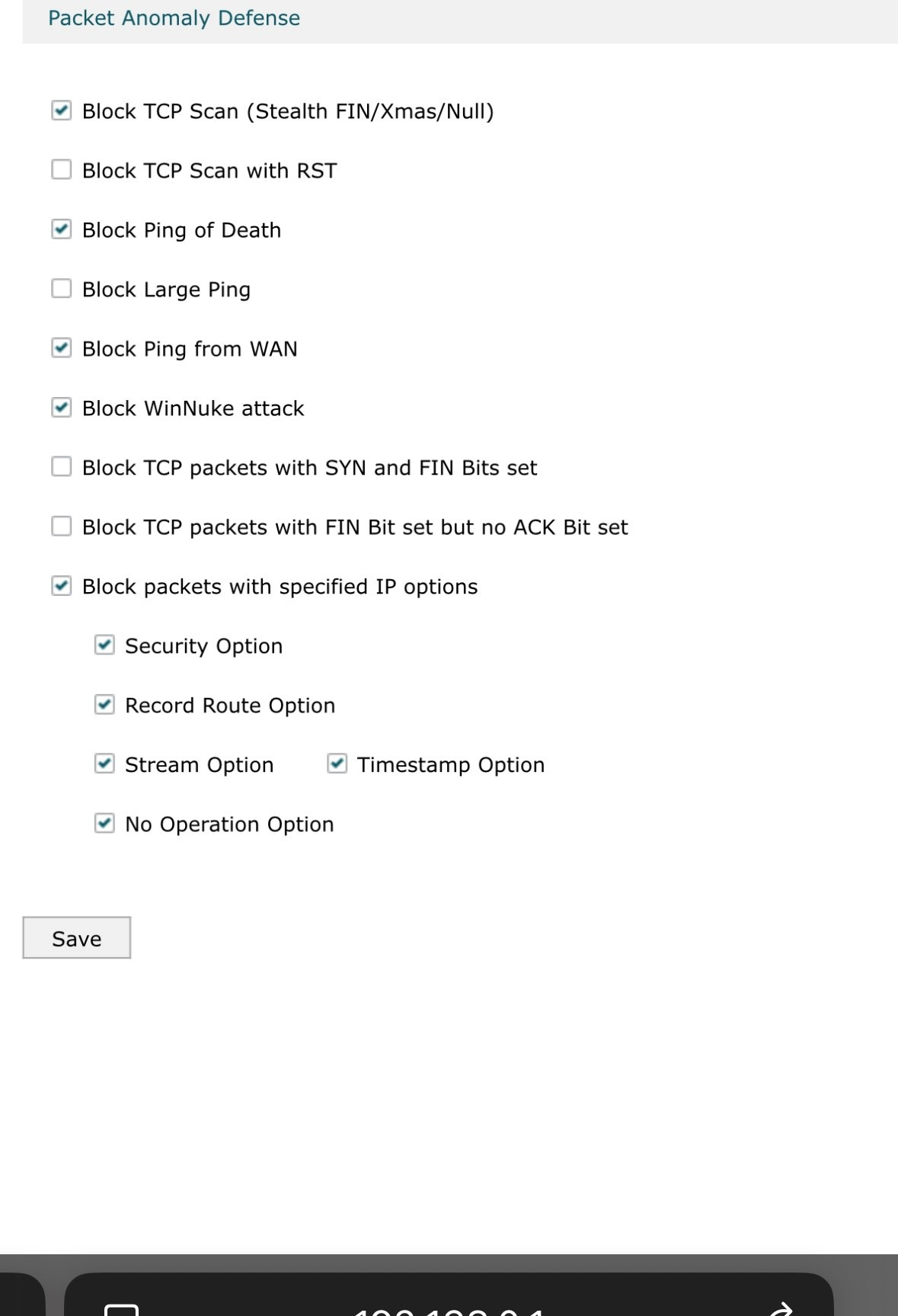Screen dimensions: 898x1316
Task: Enable blocking packets with SYN and FIN bits
Action: 62,467
